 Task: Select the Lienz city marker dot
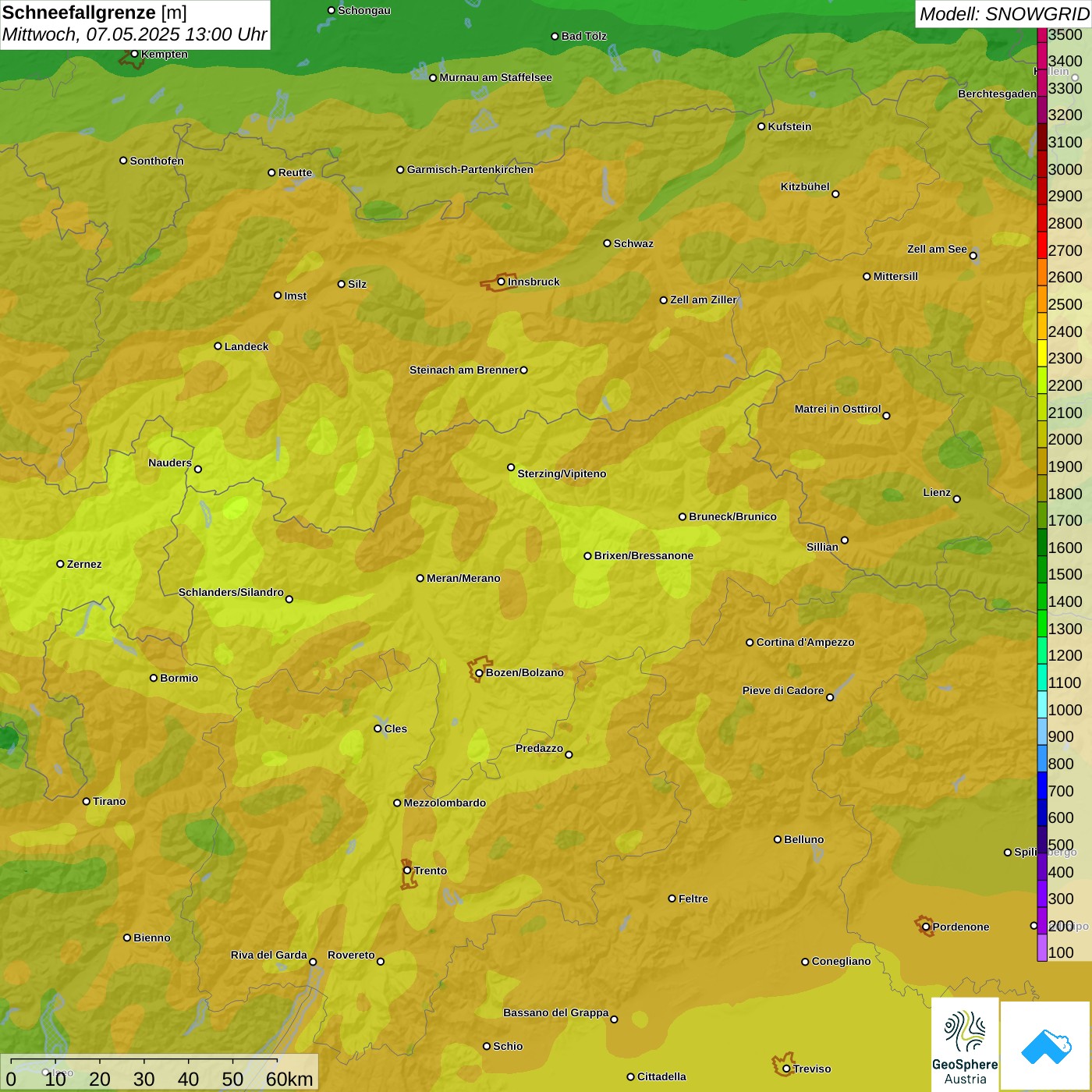point(957,498)
